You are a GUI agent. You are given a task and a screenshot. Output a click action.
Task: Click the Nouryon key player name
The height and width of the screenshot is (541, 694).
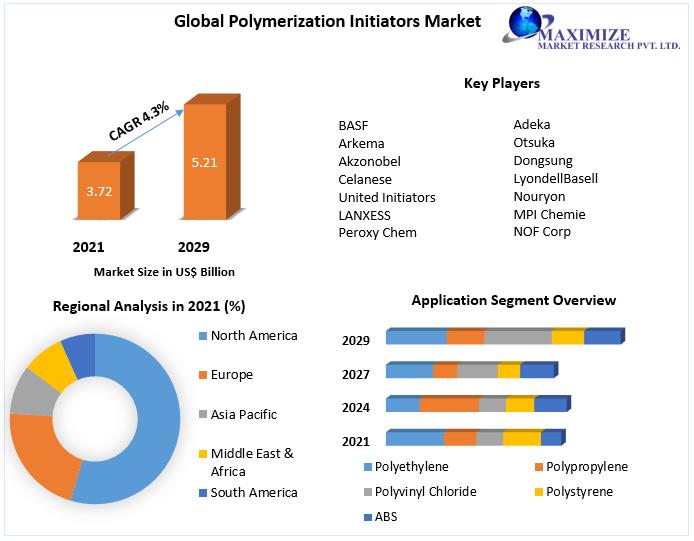tap(539, 197)
